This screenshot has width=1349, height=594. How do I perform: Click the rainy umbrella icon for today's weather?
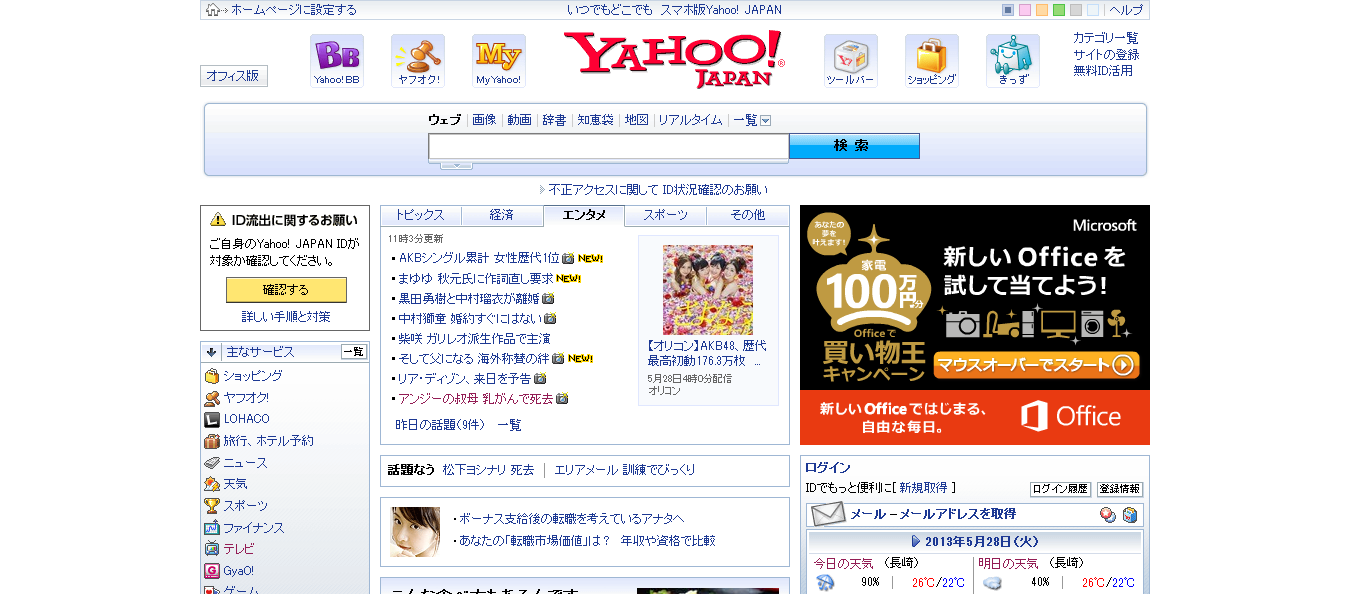(x=825, y=582)
